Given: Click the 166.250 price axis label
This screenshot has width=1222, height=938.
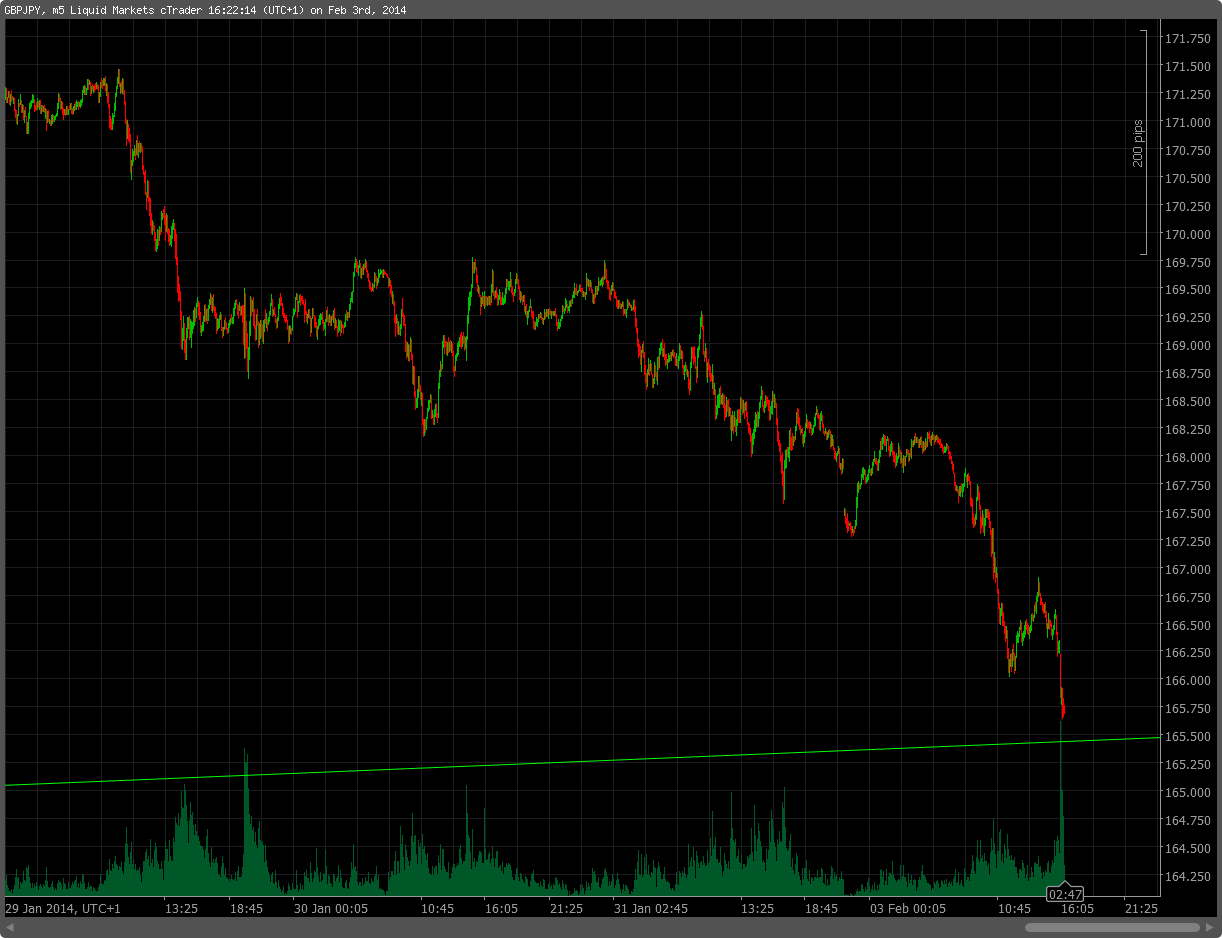Looking at the screenshot, I should click(1187, 653).
